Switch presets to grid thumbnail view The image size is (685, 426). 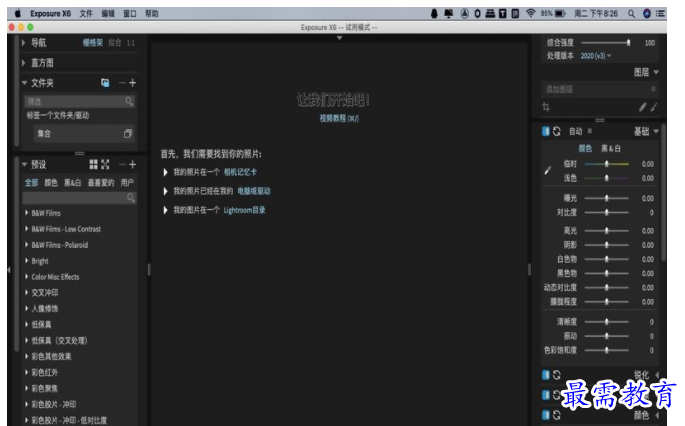click(x=93, y=164)
